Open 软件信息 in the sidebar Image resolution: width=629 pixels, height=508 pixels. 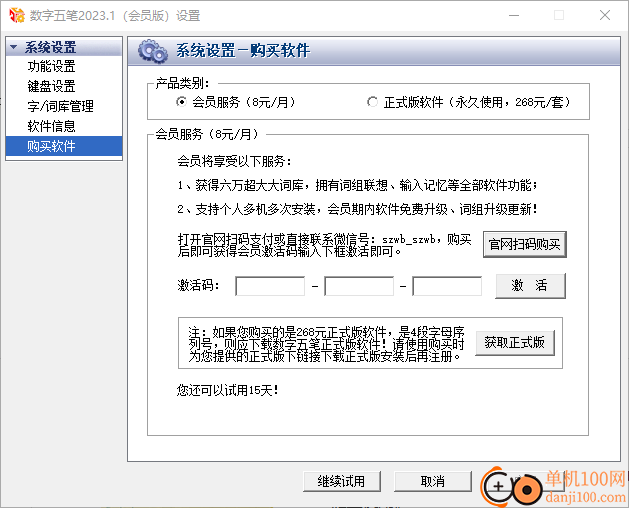[x=51, y=126]
